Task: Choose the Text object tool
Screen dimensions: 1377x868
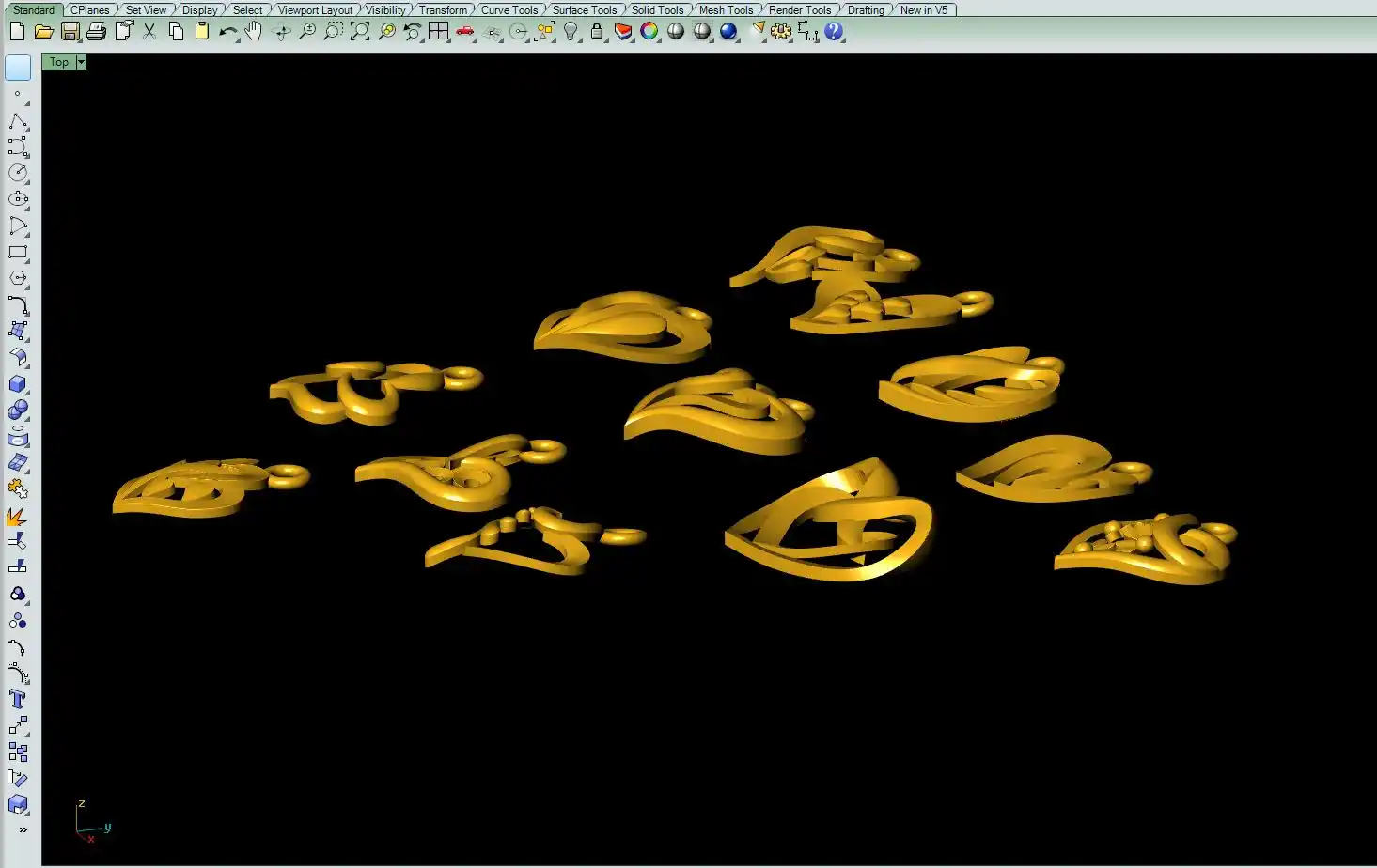Action: click(x=18, y=699)
